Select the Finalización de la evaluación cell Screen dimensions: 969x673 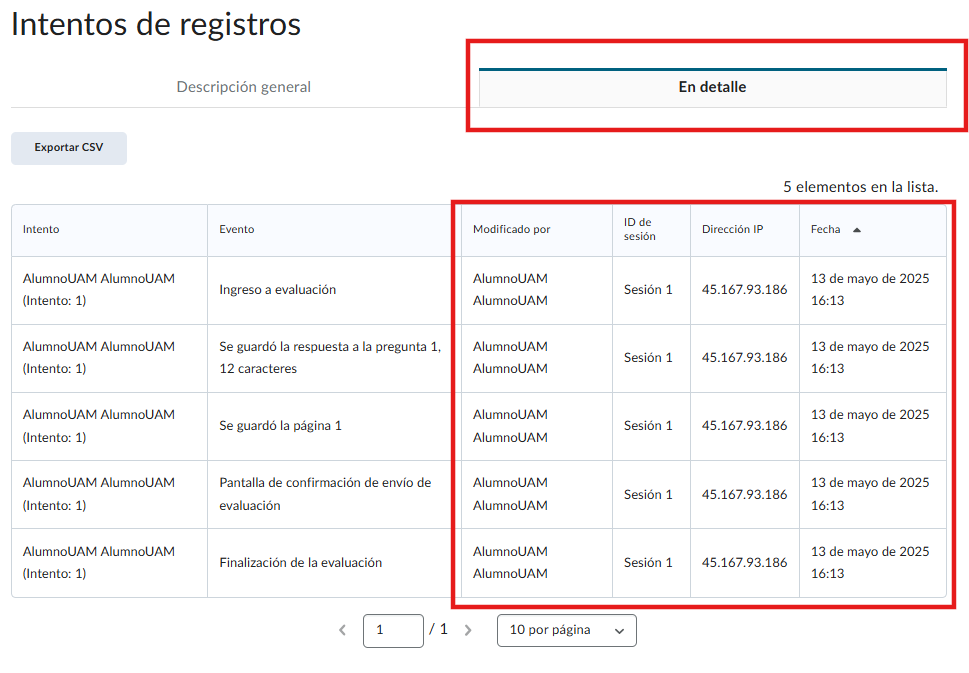[300, 563]
